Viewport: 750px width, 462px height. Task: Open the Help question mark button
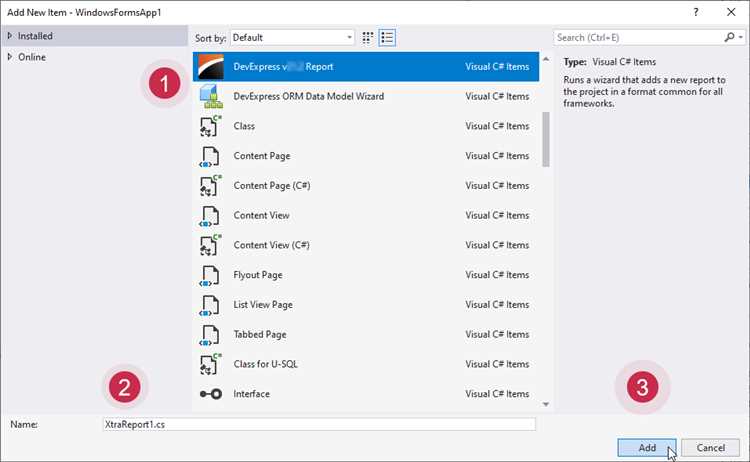coord(696,12)
